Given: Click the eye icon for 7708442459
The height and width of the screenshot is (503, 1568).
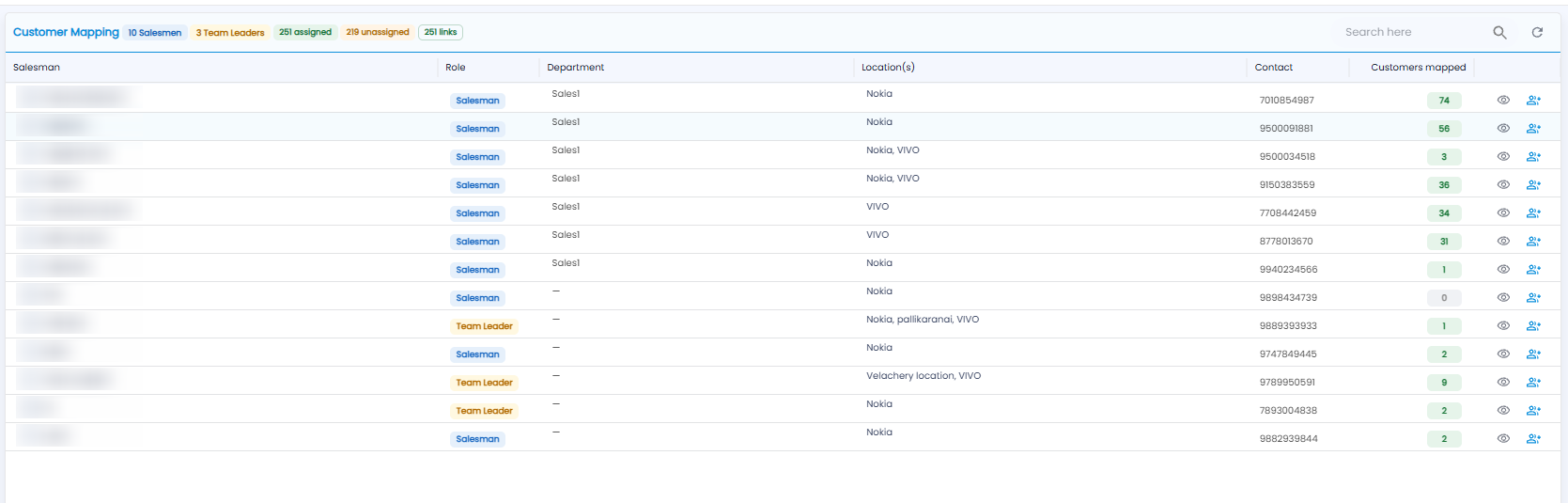Looking at the screenshot, I should pos(1503,212).
